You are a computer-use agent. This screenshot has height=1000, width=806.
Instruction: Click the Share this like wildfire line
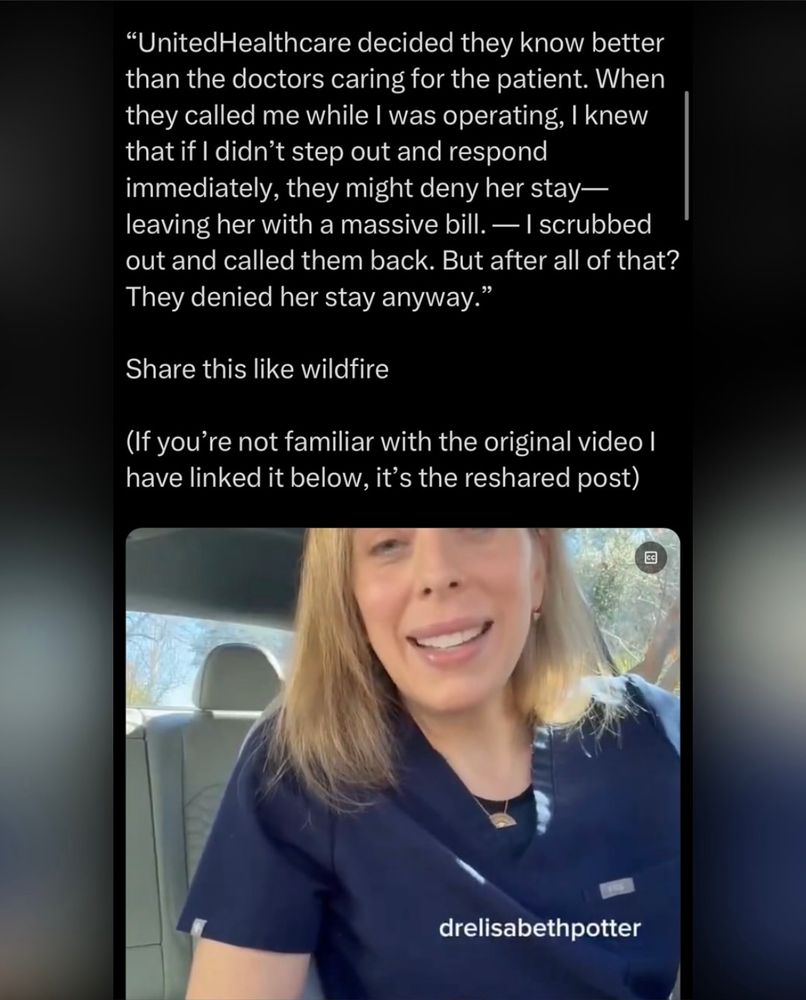click(257, 369)
